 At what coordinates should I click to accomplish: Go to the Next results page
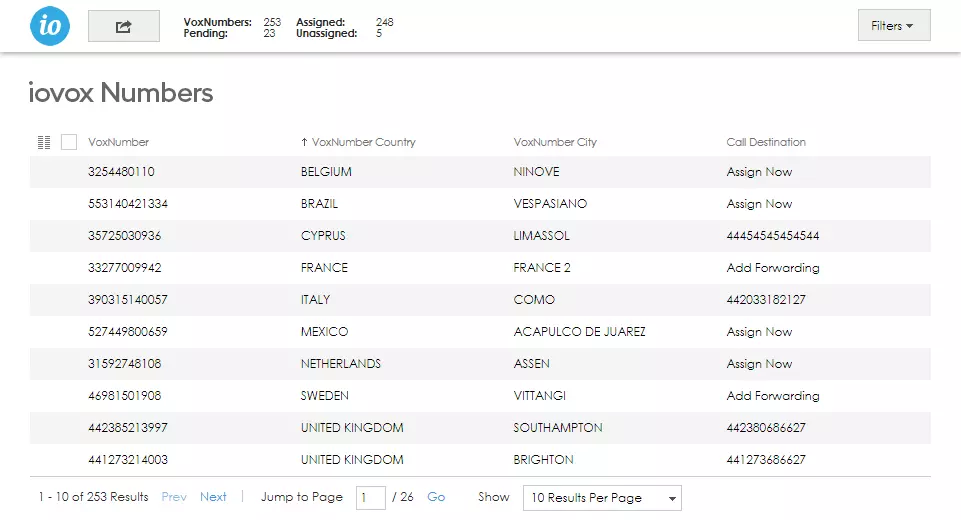[213, 497]
